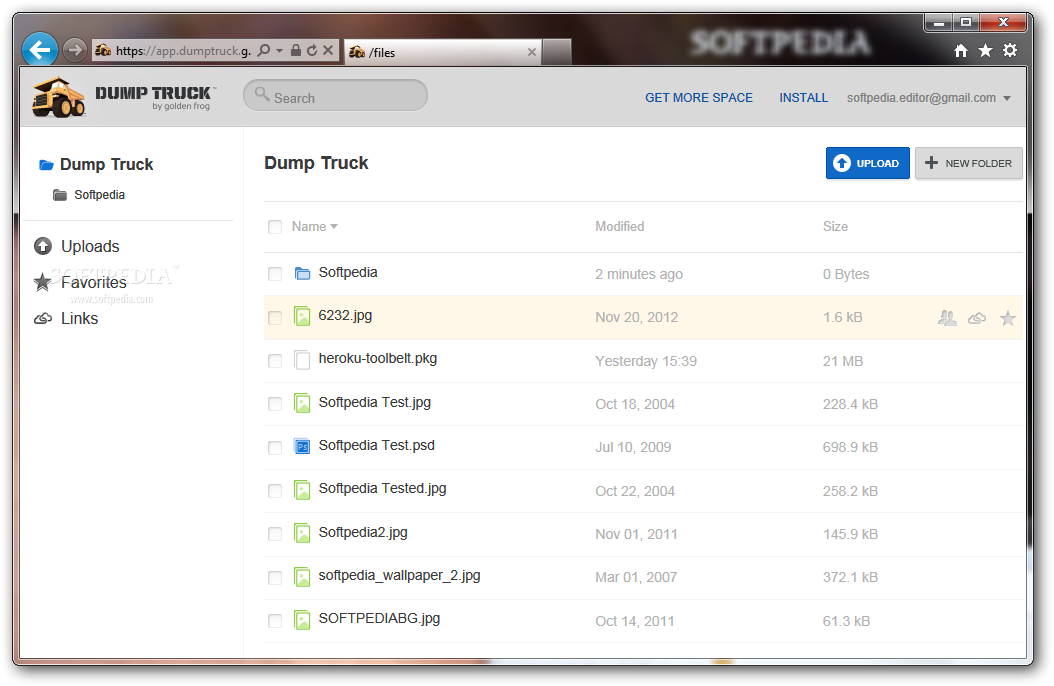Click the SOFTPEDIABG.jpg image icon
1054x686 pixels.
click(302, 619)
